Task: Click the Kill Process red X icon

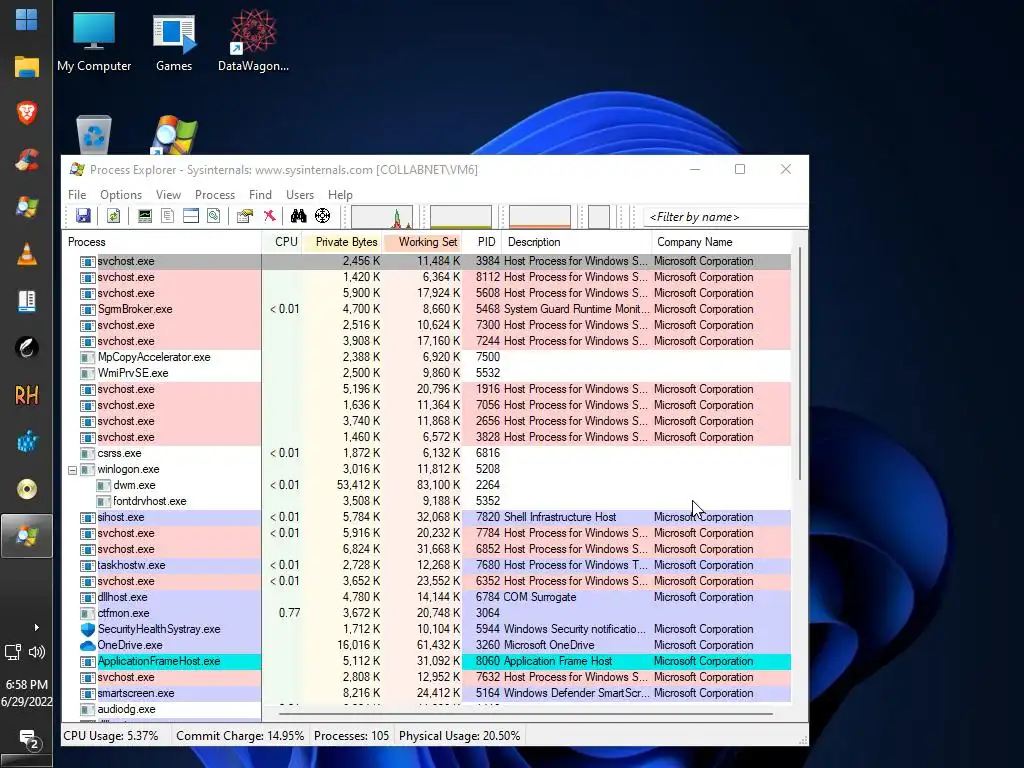Action: tap(269, 216)
